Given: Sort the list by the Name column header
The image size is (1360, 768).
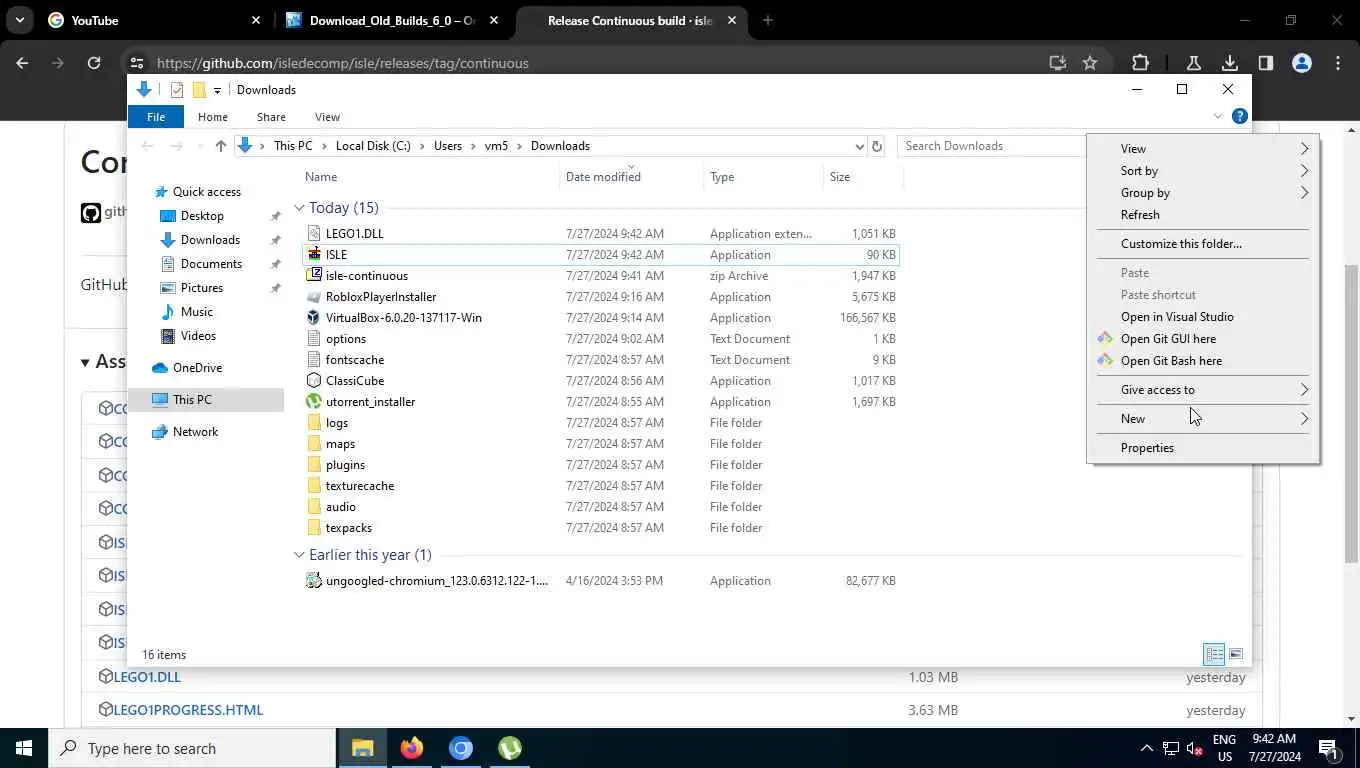Looking at the screenshot, I should tap(430, 177).
